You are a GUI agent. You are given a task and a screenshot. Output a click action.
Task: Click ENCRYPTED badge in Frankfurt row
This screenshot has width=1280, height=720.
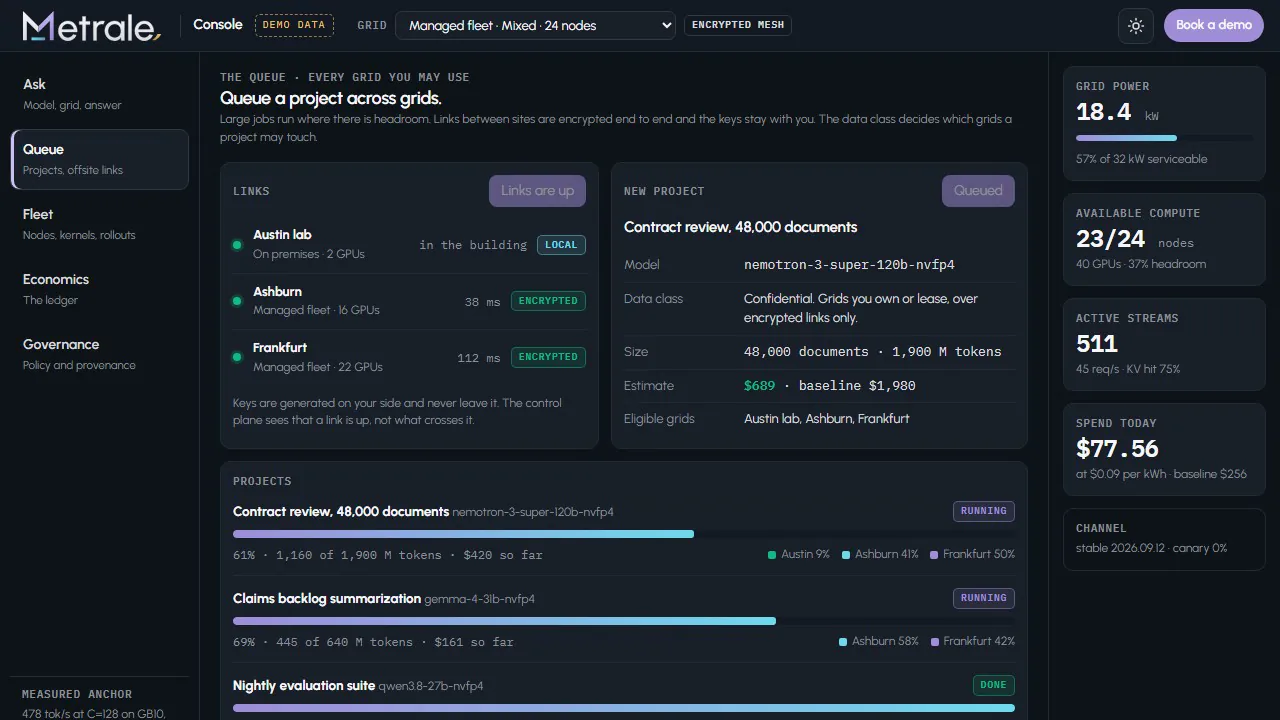(x=548, y=357)
